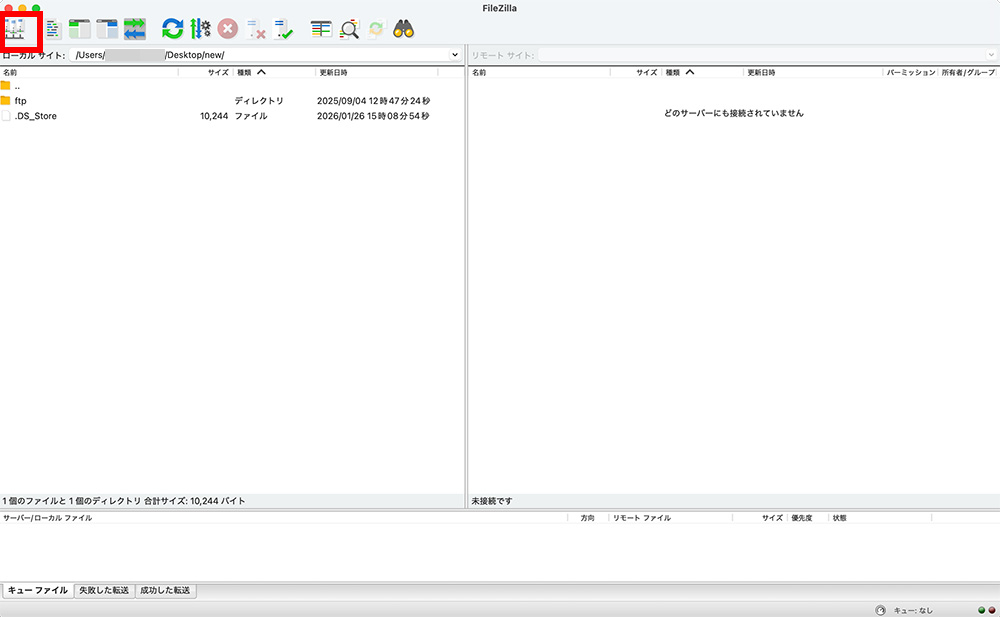Toggle synchronized browsing mode
Image resolution: width=1000 pixels, height=617 pixels.
point(374,28)
